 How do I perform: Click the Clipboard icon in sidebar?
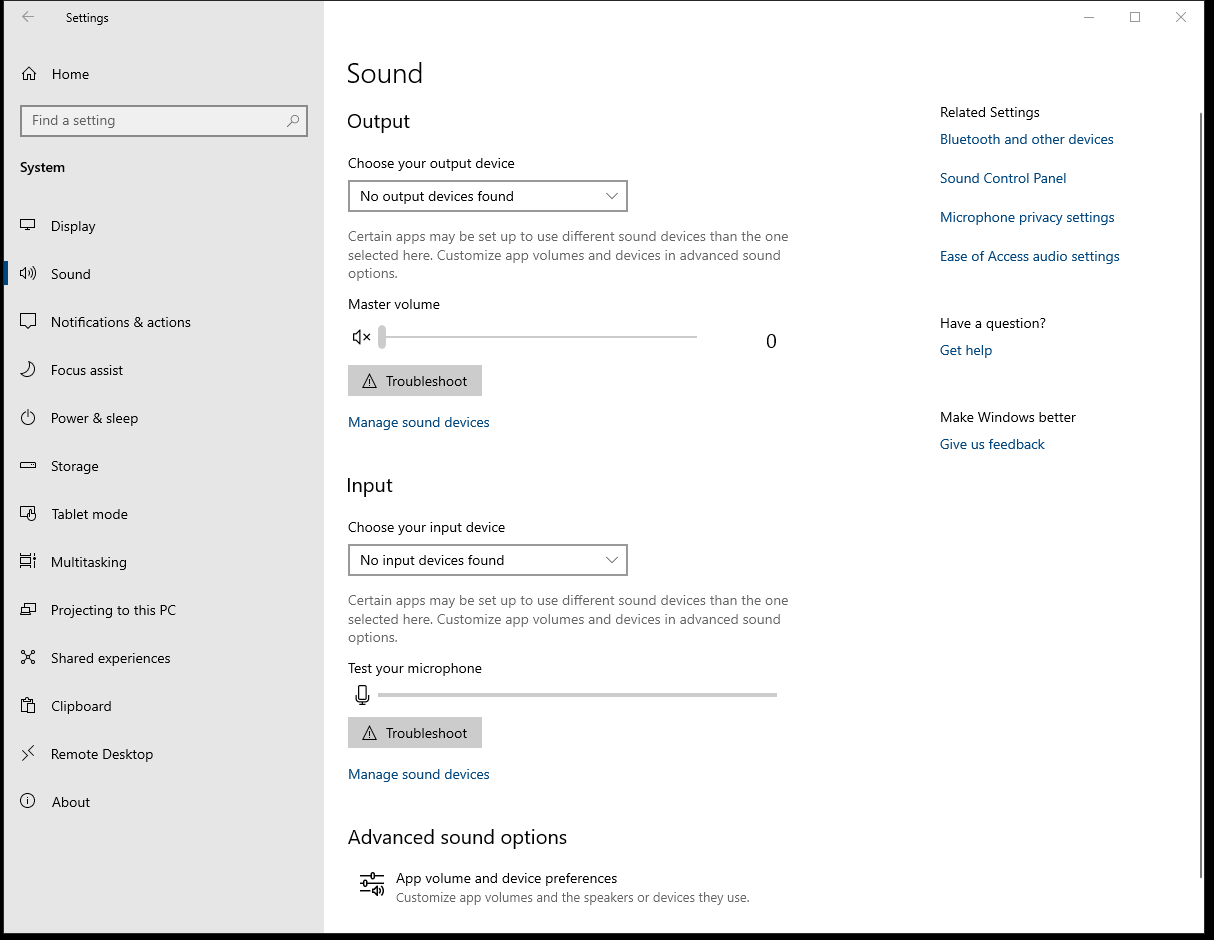tap(29, 706)
